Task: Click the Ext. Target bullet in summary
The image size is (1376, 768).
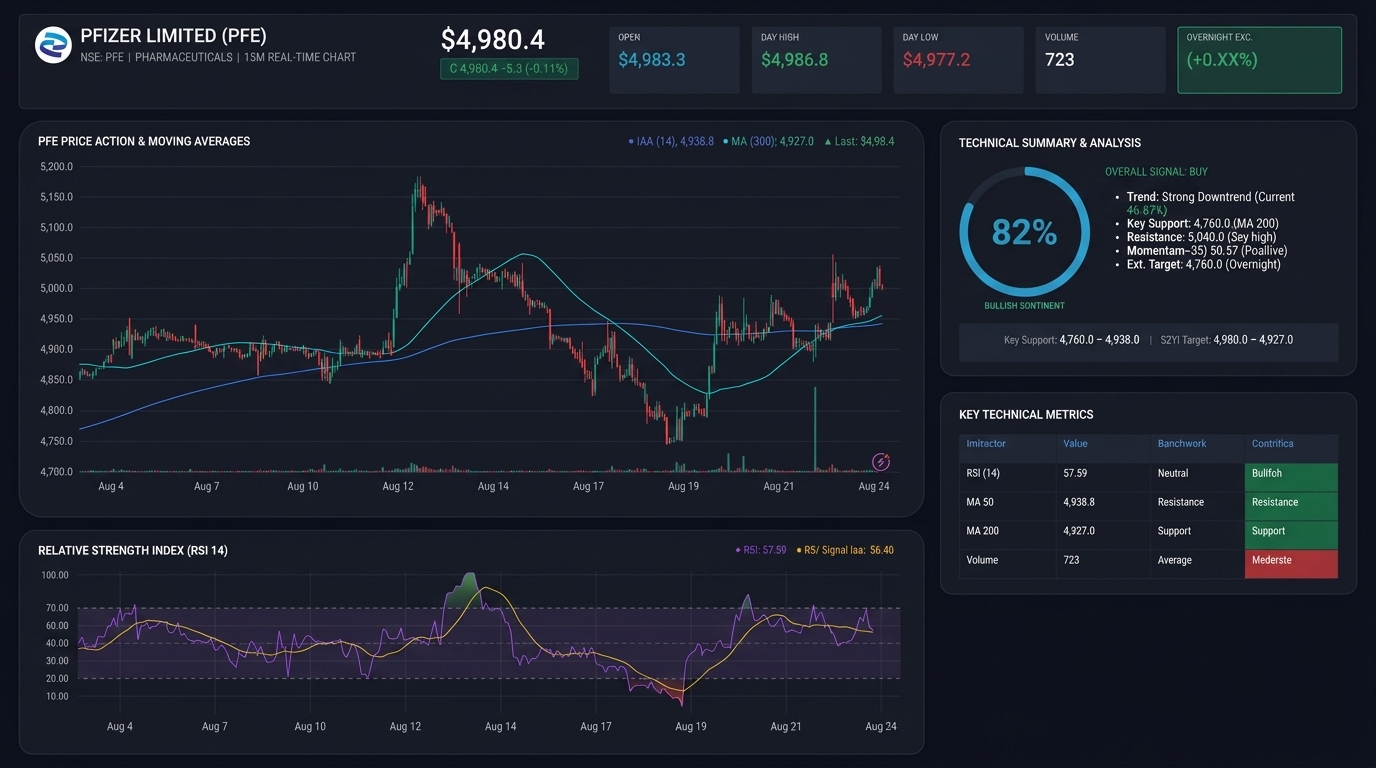Action: [x=1204, y=265]
